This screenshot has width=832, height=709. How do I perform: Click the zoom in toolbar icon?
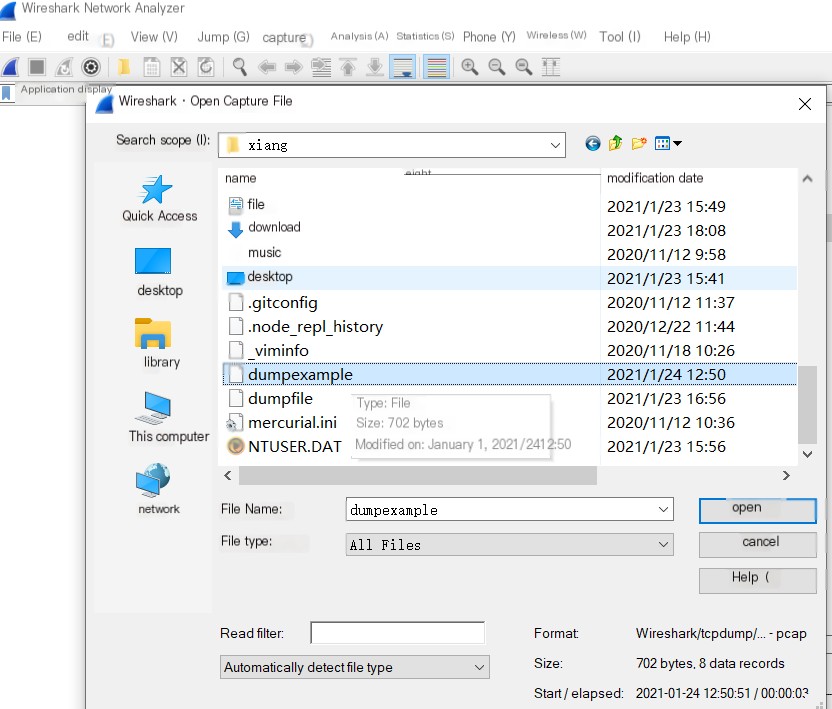(x=470, y=67)
